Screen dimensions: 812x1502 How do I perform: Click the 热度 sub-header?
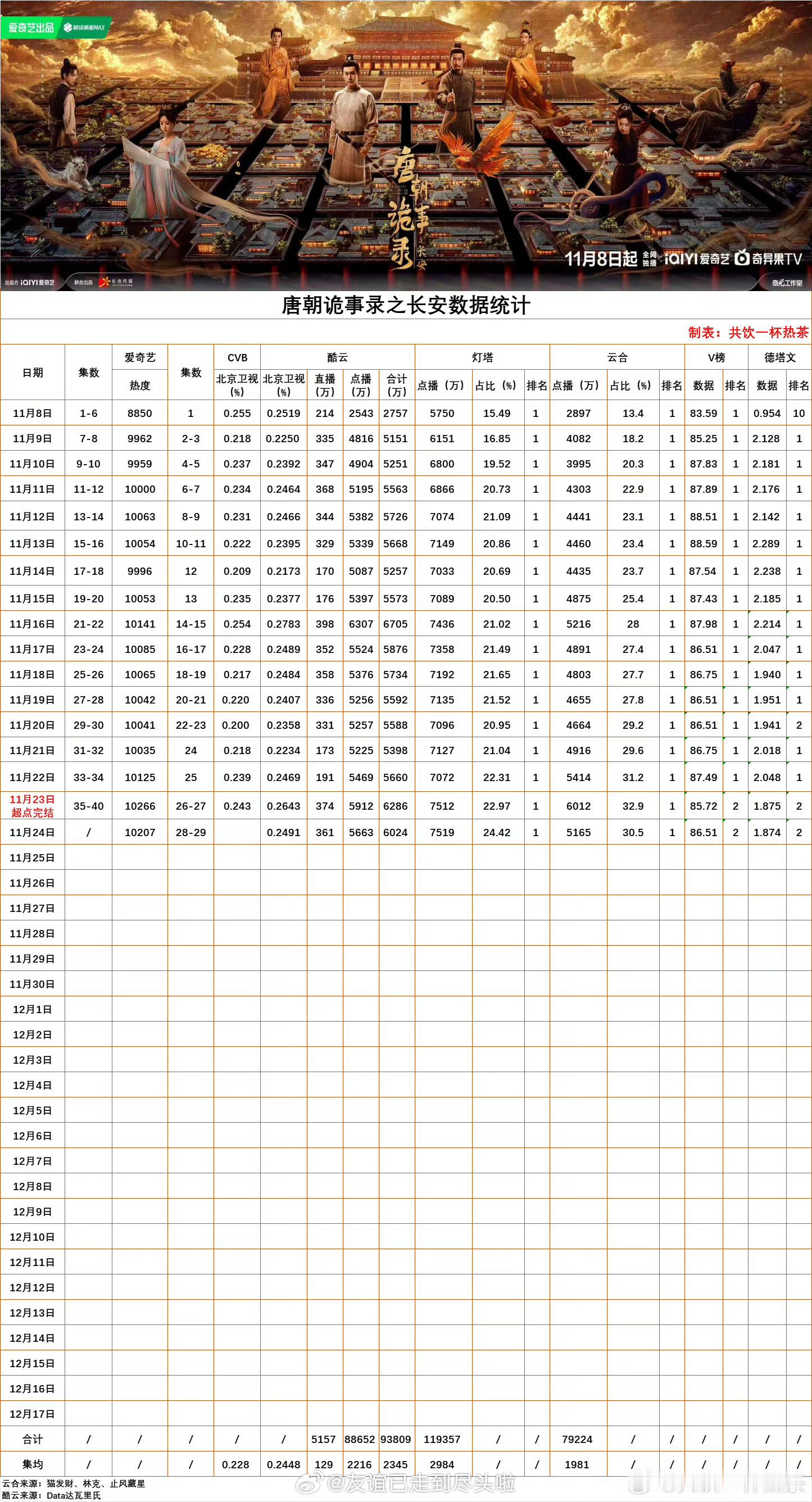[x=140, y=385]
